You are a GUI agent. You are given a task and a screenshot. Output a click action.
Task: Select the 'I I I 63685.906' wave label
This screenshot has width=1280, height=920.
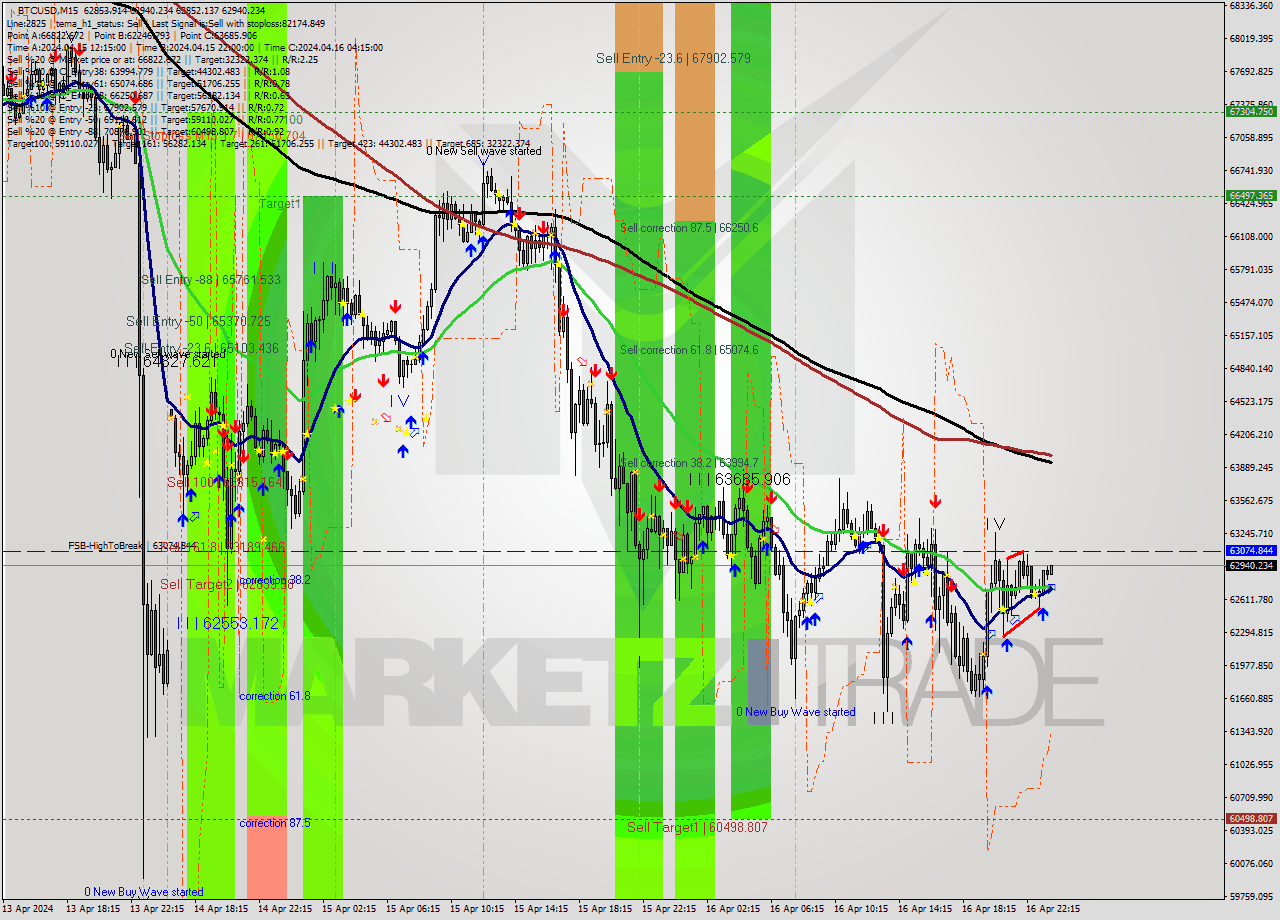(x=740, y=479)
